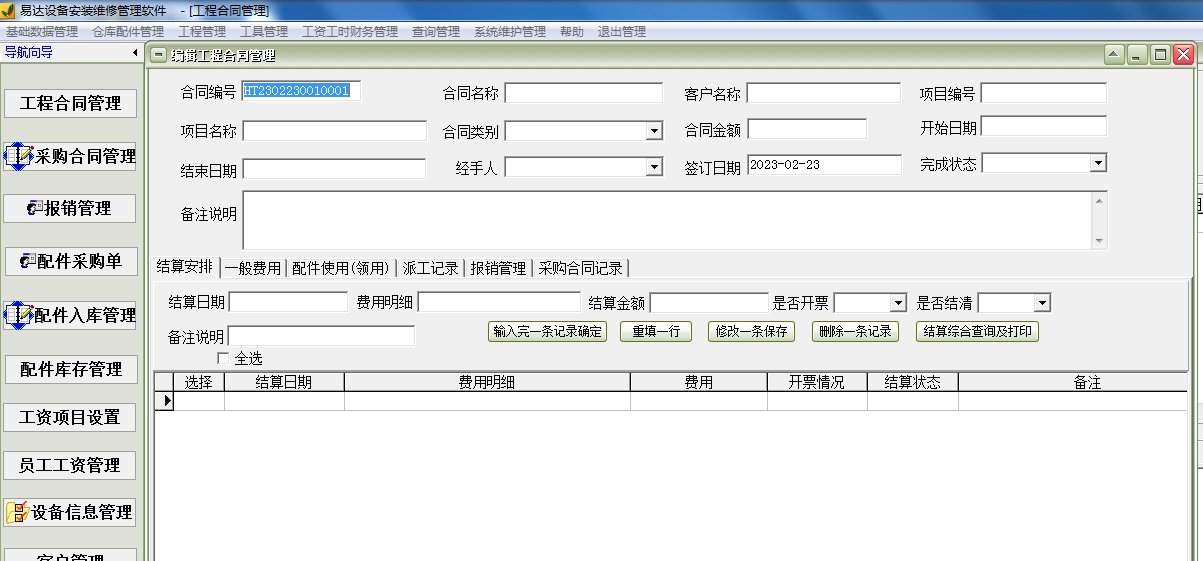Screen dimensions: 1203x561
Task: Switch to the 配件使用(领用) tab
Action: point(341,268)
